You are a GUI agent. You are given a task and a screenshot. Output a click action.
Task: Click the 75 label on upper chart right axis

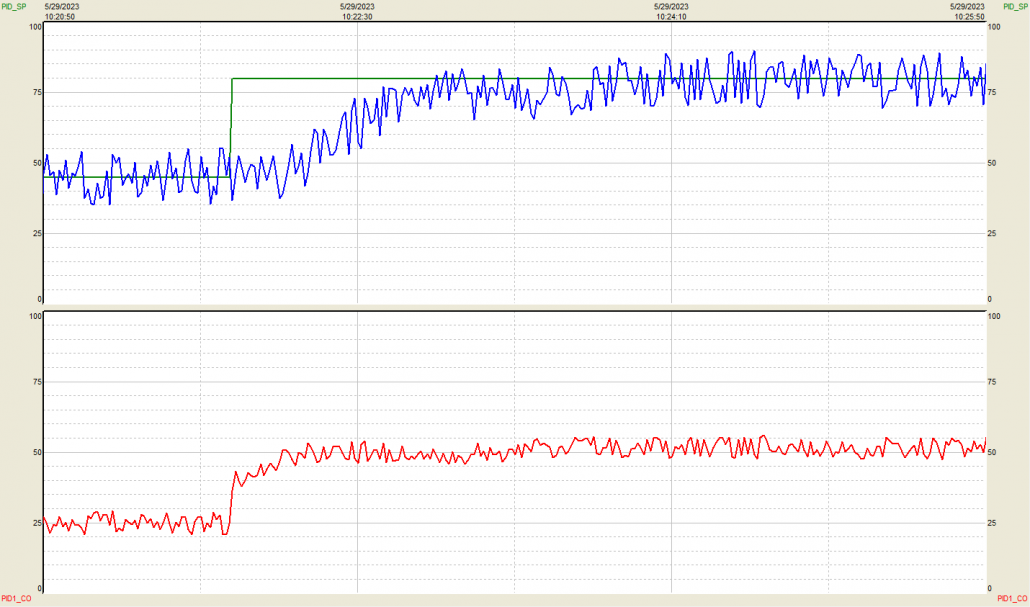click(993, 92)
